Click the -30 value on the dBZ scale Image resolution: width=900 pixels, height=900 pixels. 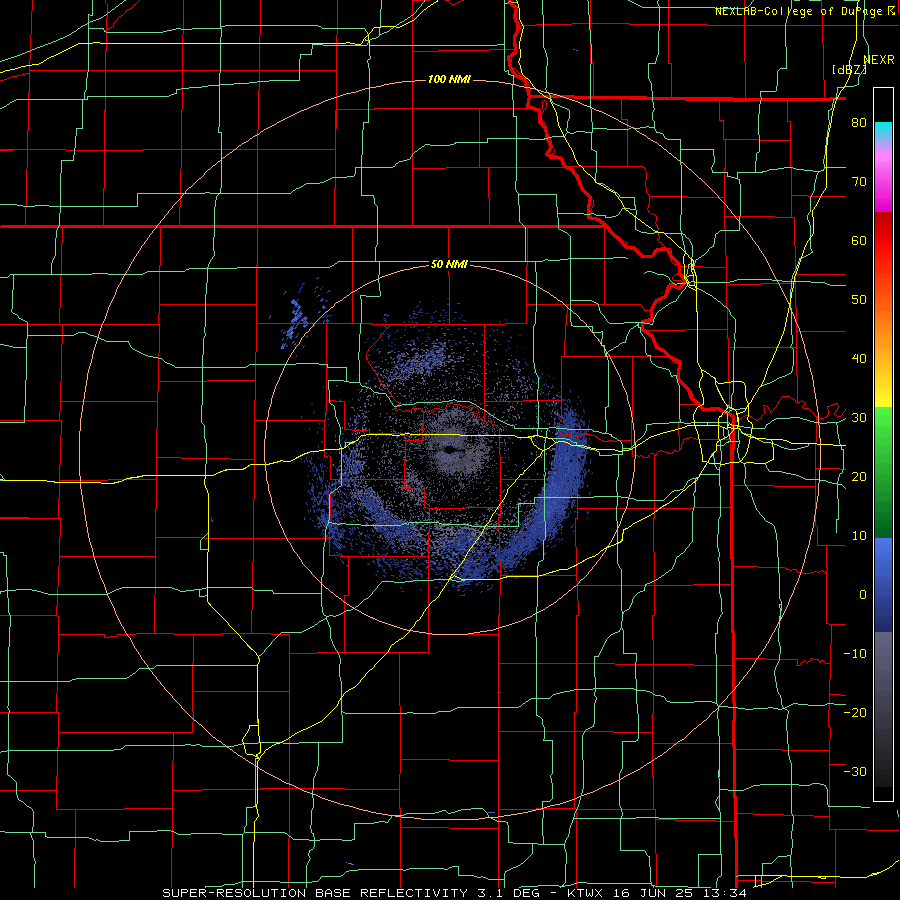855,771
